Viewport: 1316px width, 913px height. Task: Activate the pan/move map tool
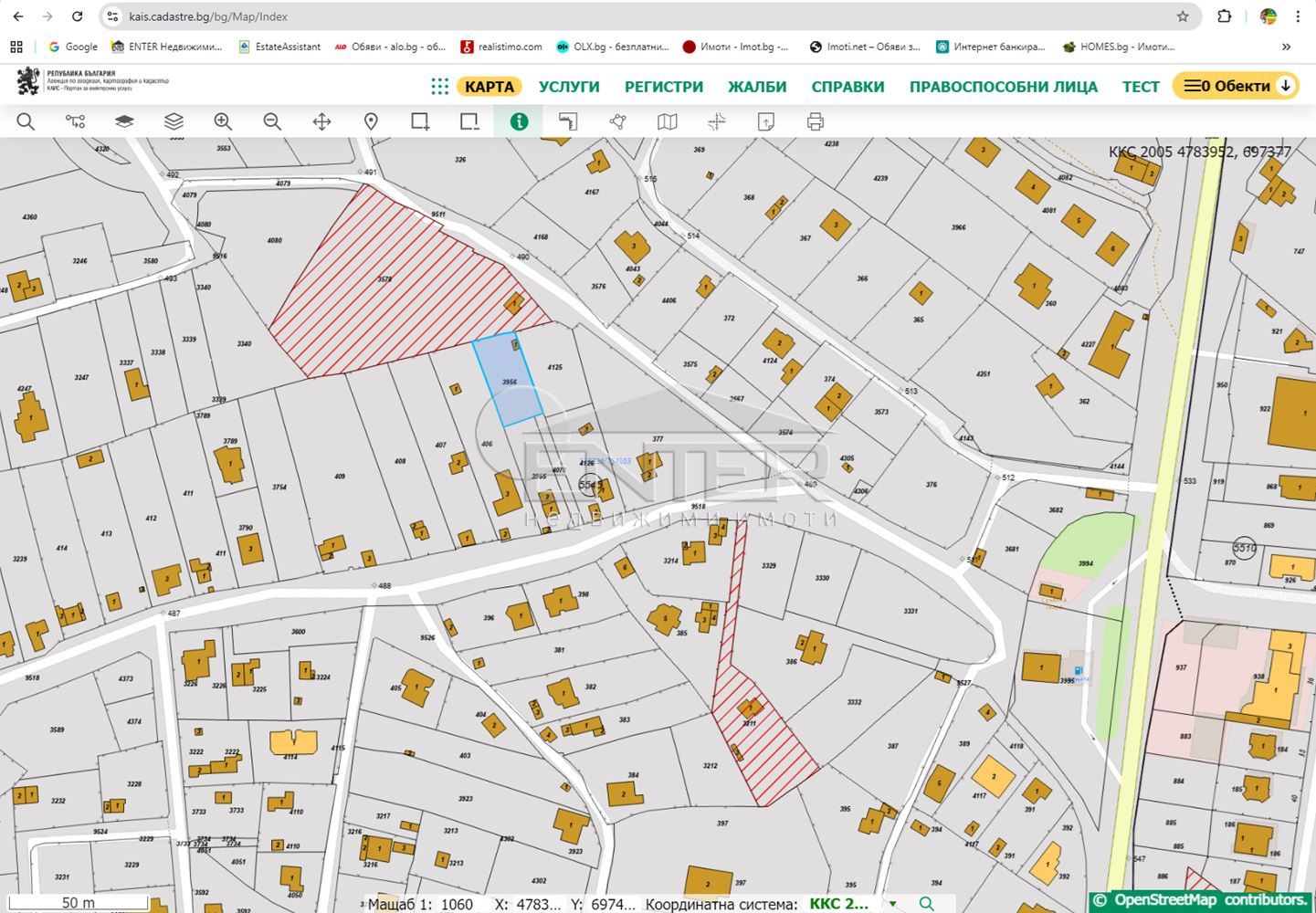[321, 121]
